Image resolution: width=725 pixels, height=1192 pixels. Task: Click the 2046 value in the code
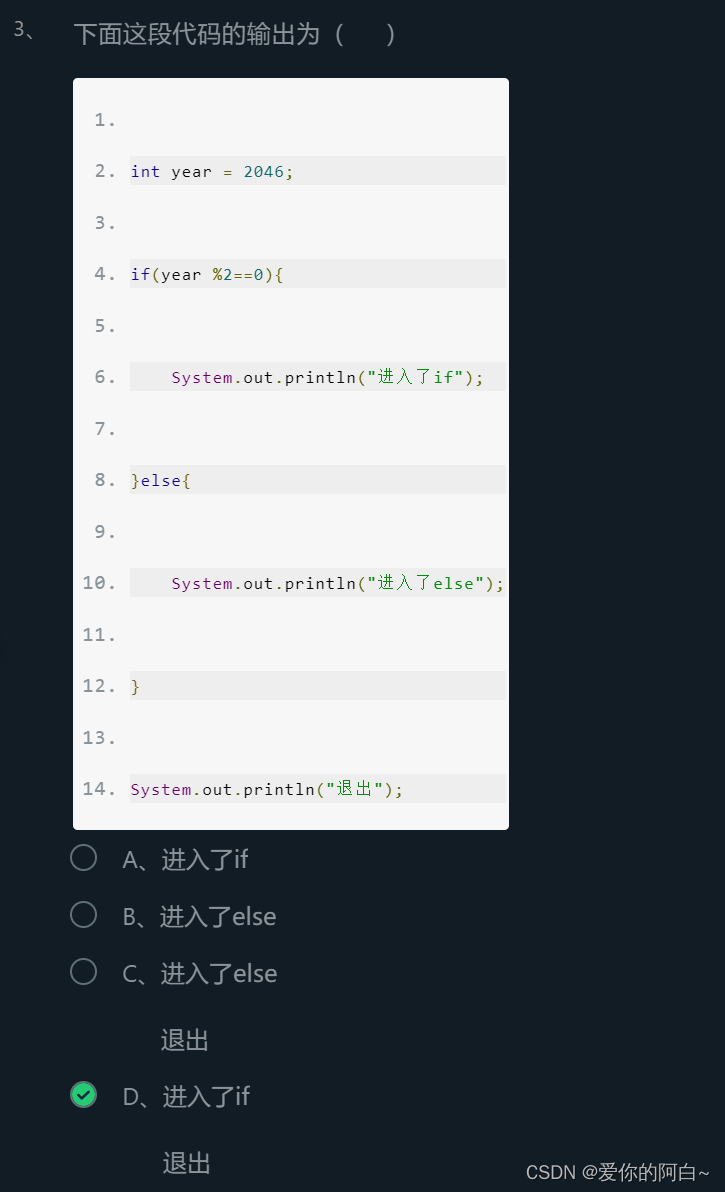pos(263,171)
